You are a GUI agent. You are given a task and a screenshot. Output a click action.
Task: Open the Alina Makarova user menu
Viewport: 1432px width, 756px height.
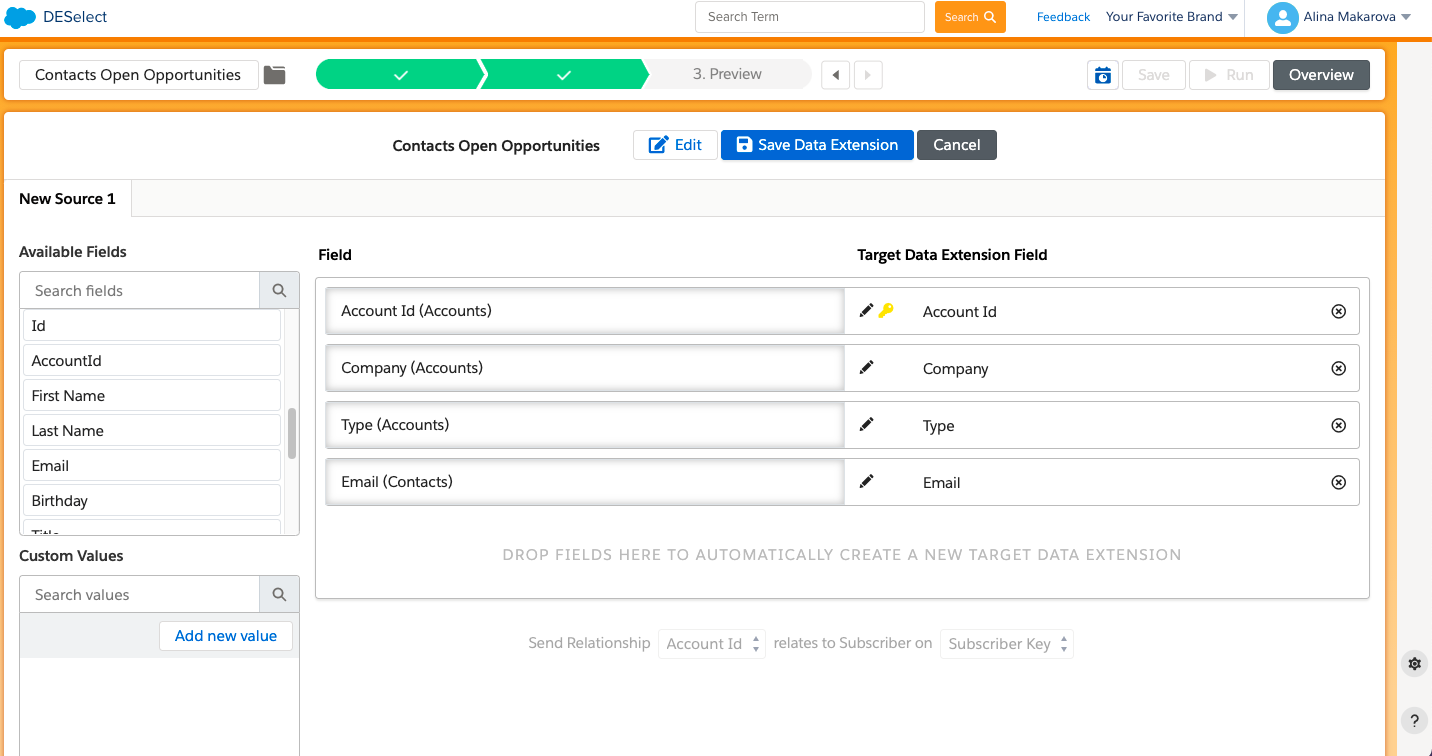click(1338, 17)
